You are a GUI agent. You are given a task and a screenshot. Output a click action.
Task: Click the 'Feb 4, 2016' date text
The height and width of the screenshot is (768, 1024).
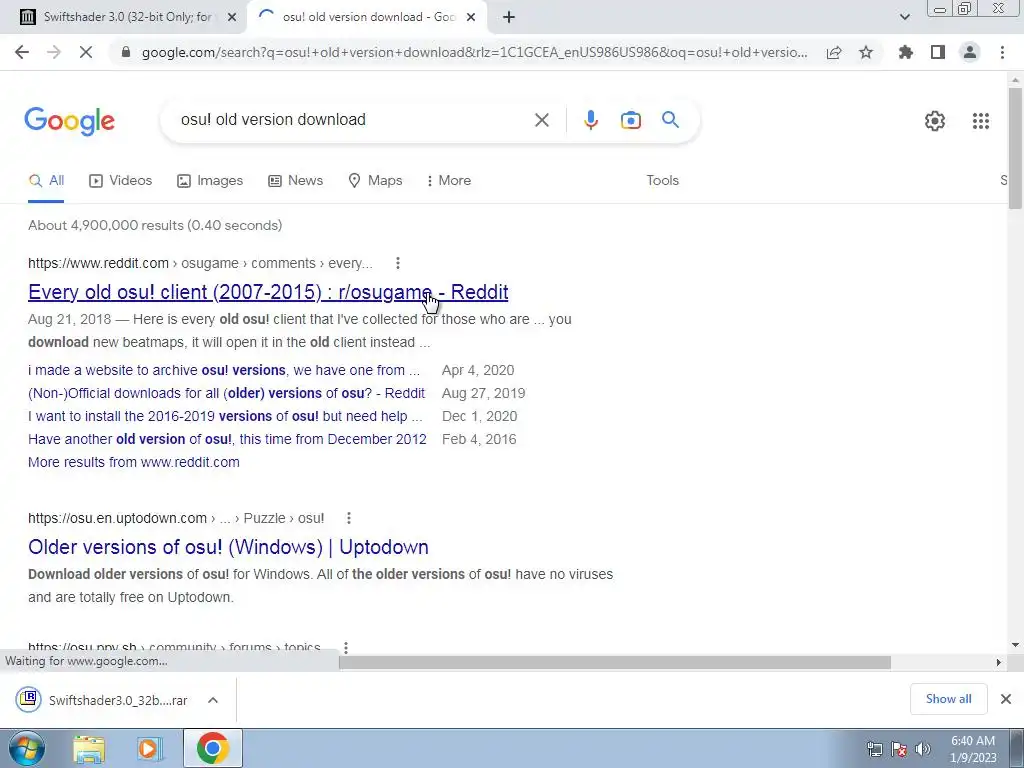pos(479,439)
